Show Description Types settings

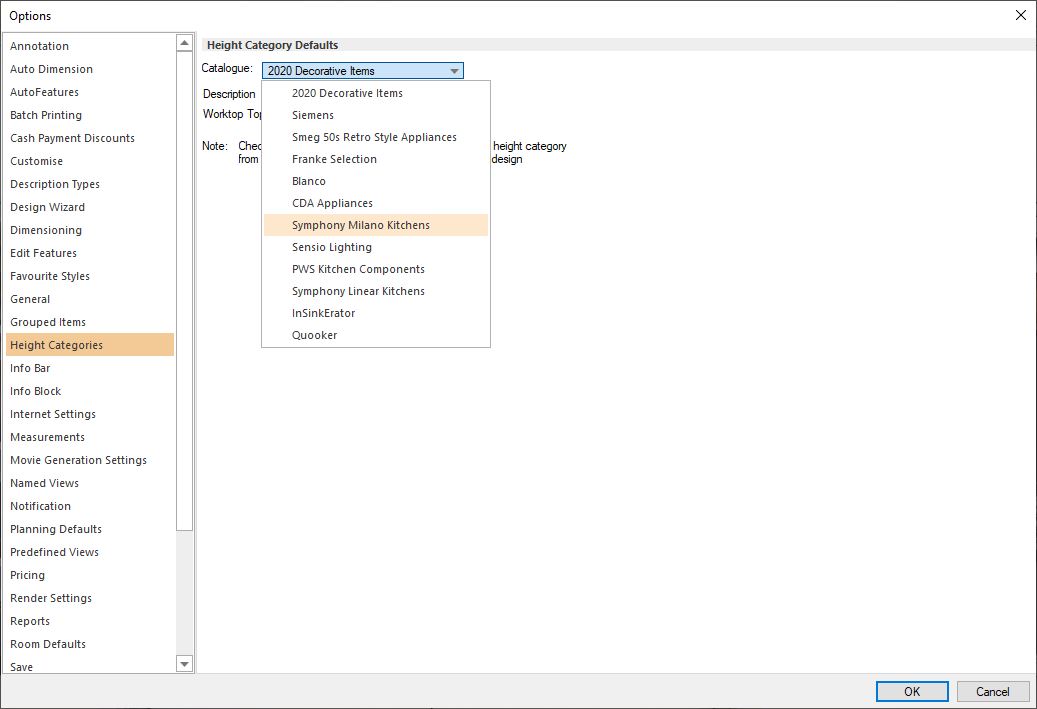(90, 185)
